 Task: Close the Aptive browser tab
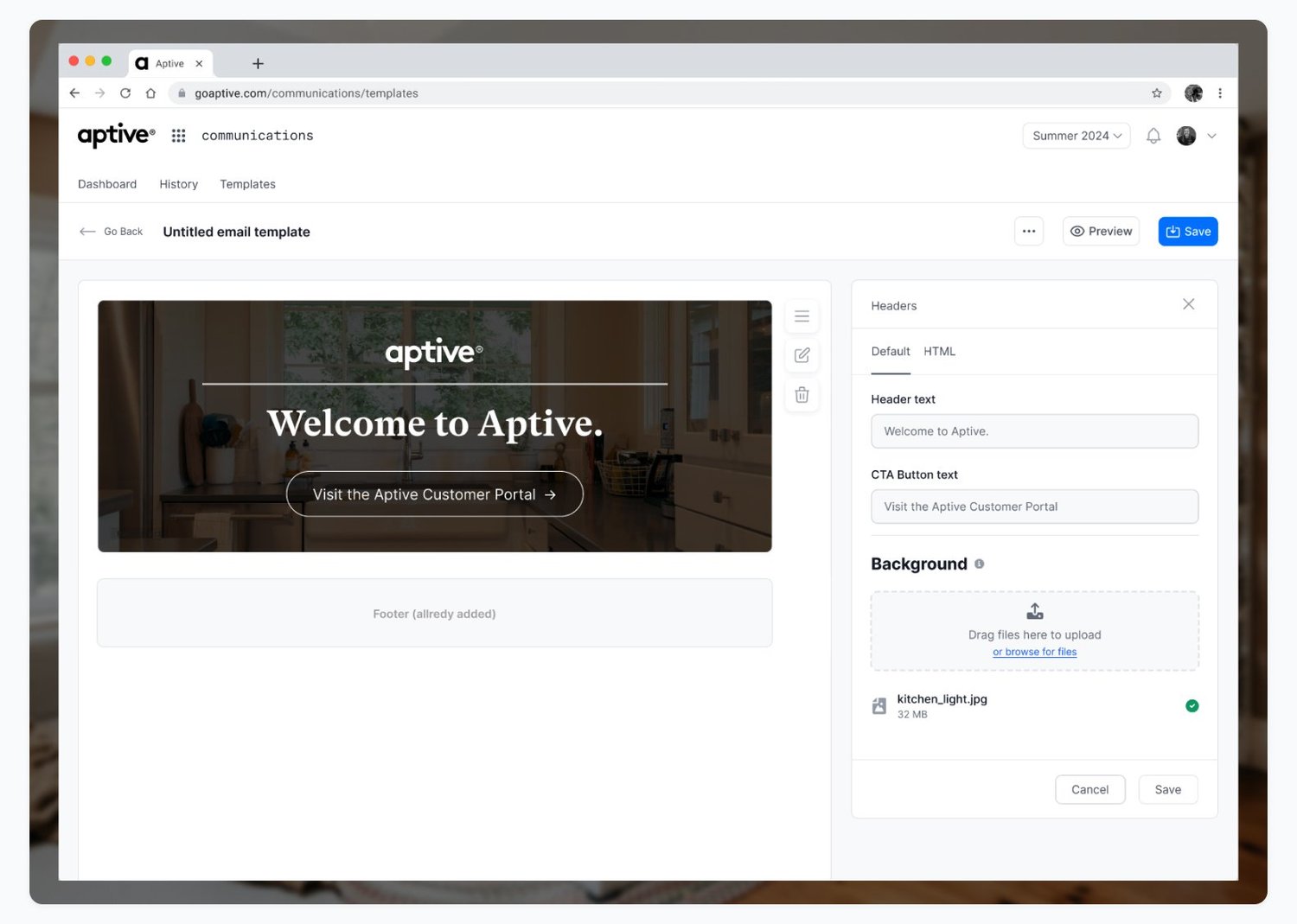pos(199,64)
